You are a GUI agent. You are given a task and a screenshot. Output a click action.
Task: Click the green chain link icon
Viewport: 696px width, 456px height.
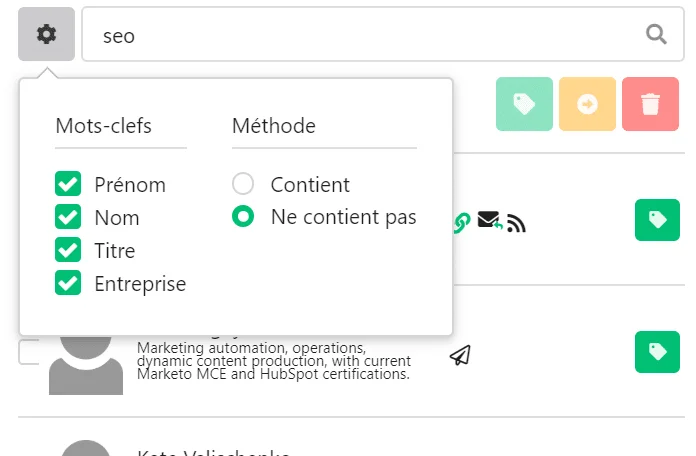click(x=462, y=222)
